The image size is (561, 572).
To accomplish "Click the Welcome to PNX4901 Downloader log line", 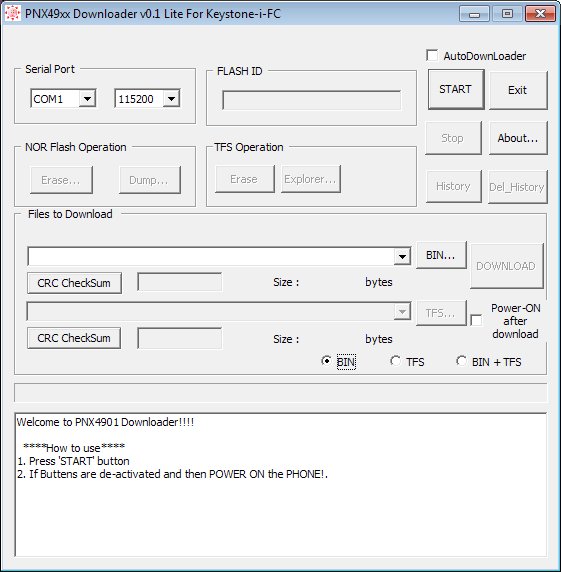I will [105, 422].
